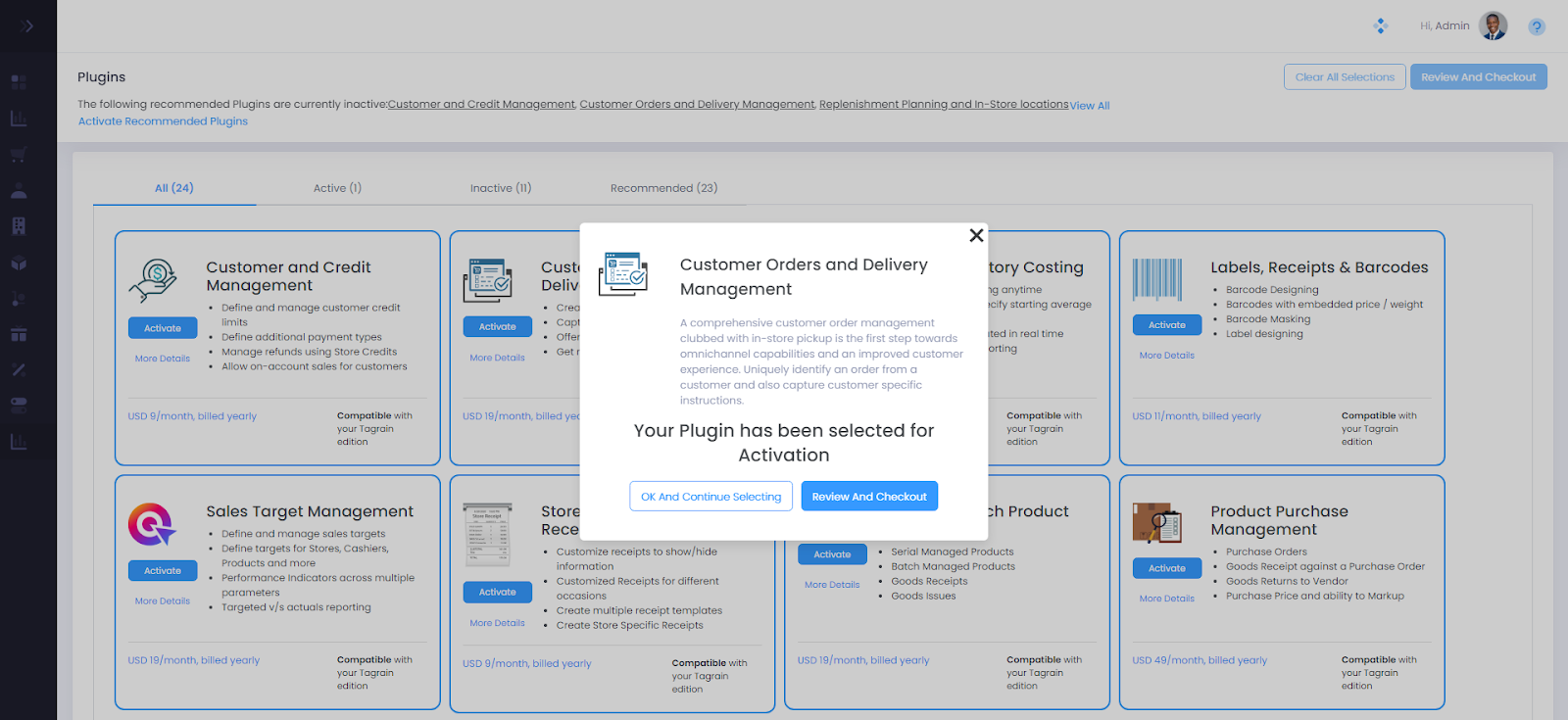
Task: Click the Customer Orders plugin icon in dialog
Action: 623,274
